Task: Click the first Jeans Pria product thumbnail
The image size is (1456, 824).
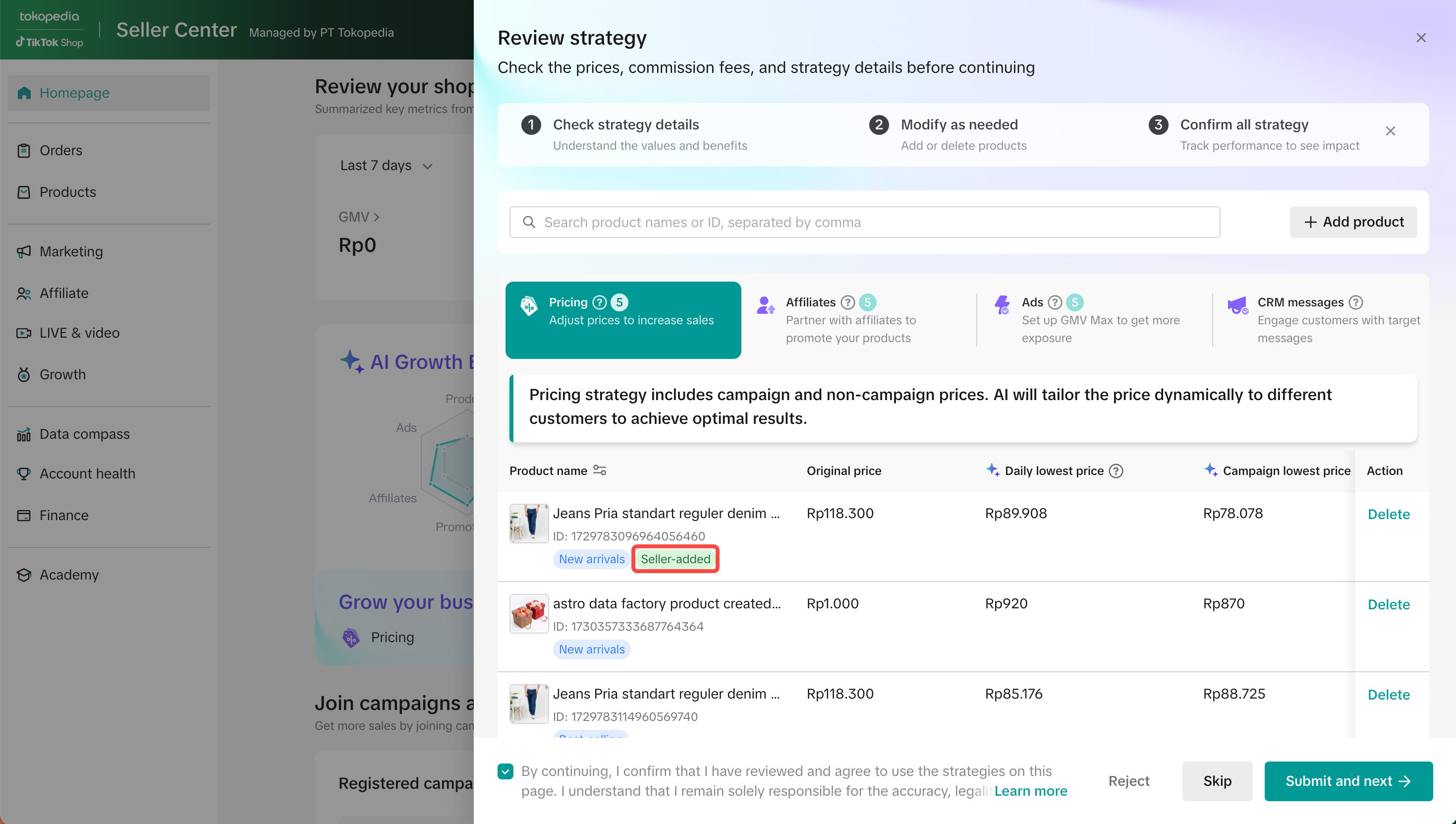Action: click(528, 524)
